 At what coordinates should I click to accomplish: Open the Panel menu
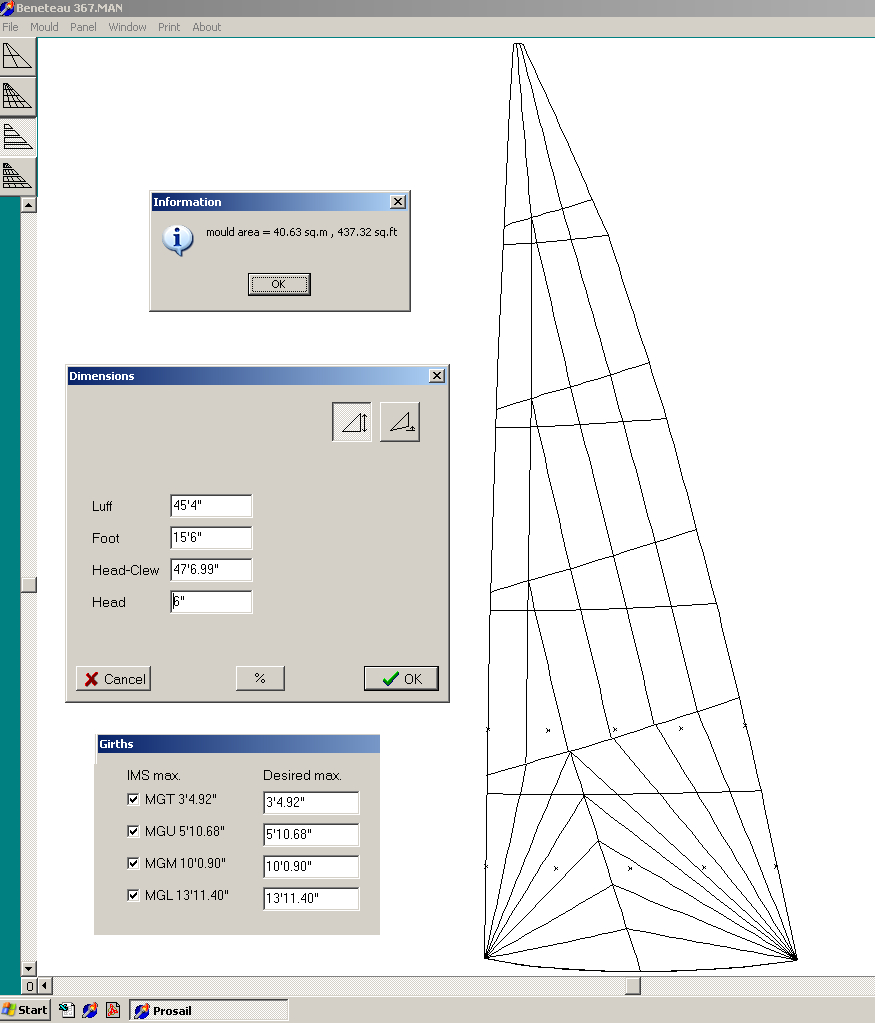83,27
